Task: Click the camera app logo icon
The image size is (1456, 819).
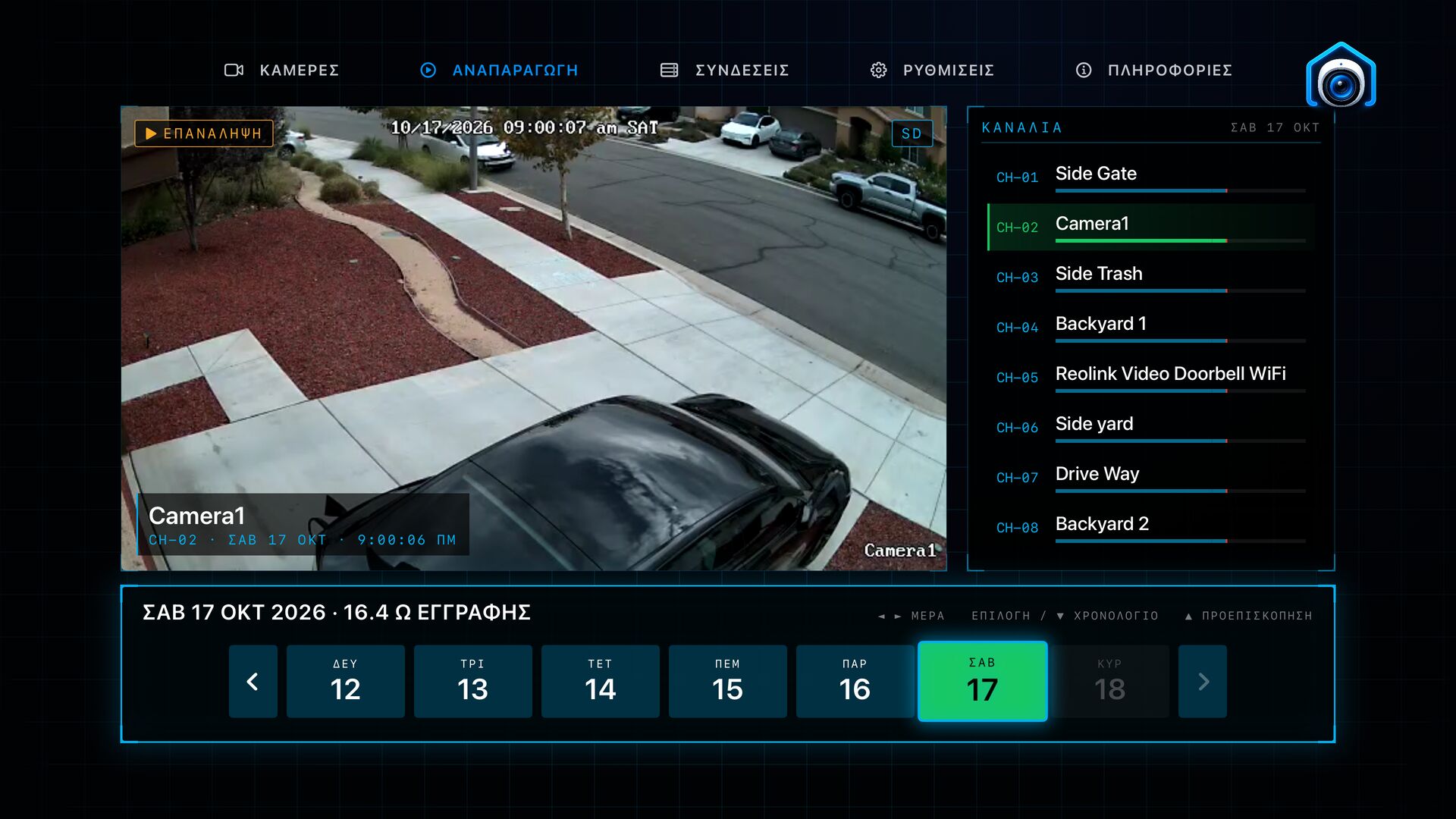Action: (x=1341, y=76)
